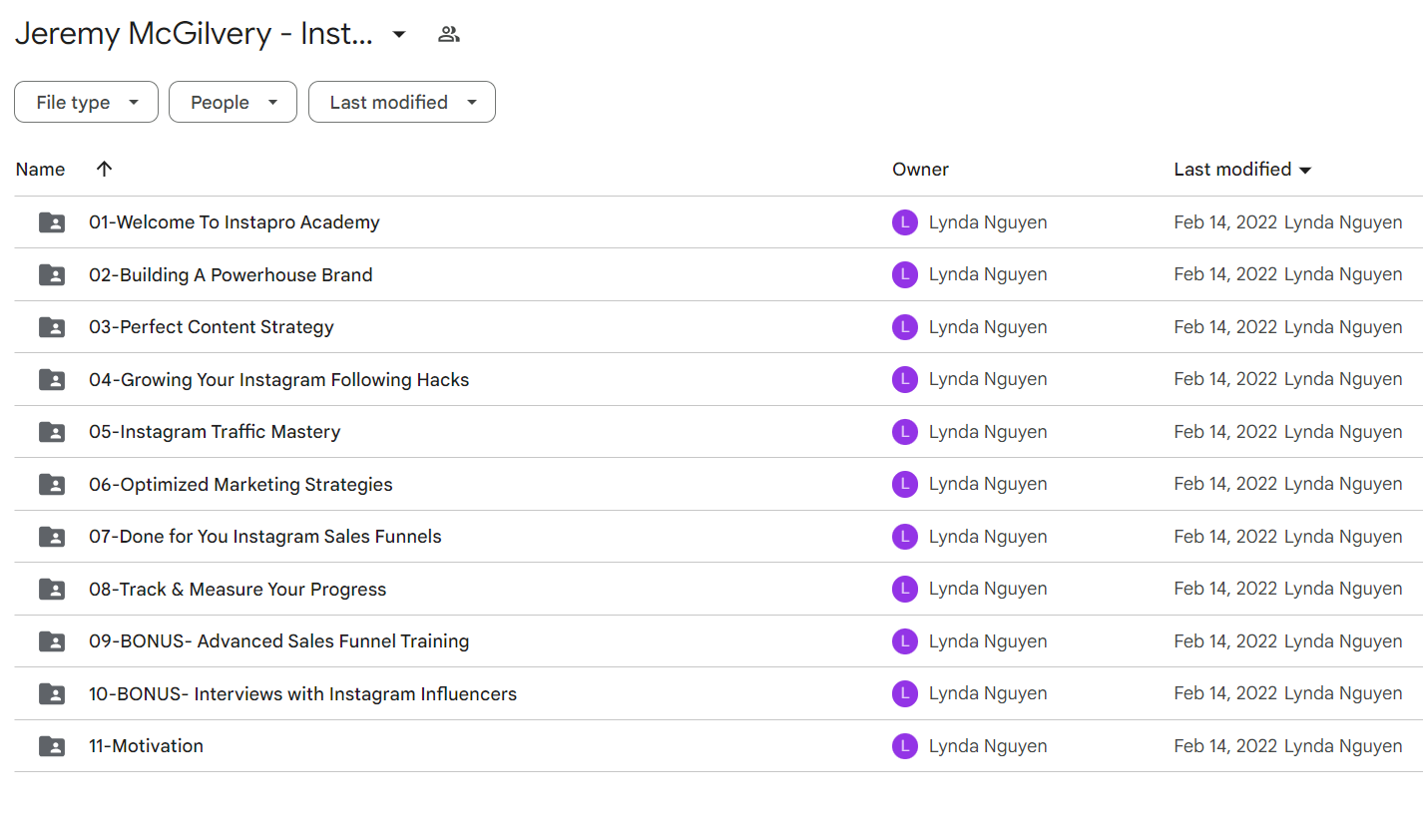Click the Jeremy McGilvery folder title
The height and width of the screenshot is (840, 1423).
[194, 34]
